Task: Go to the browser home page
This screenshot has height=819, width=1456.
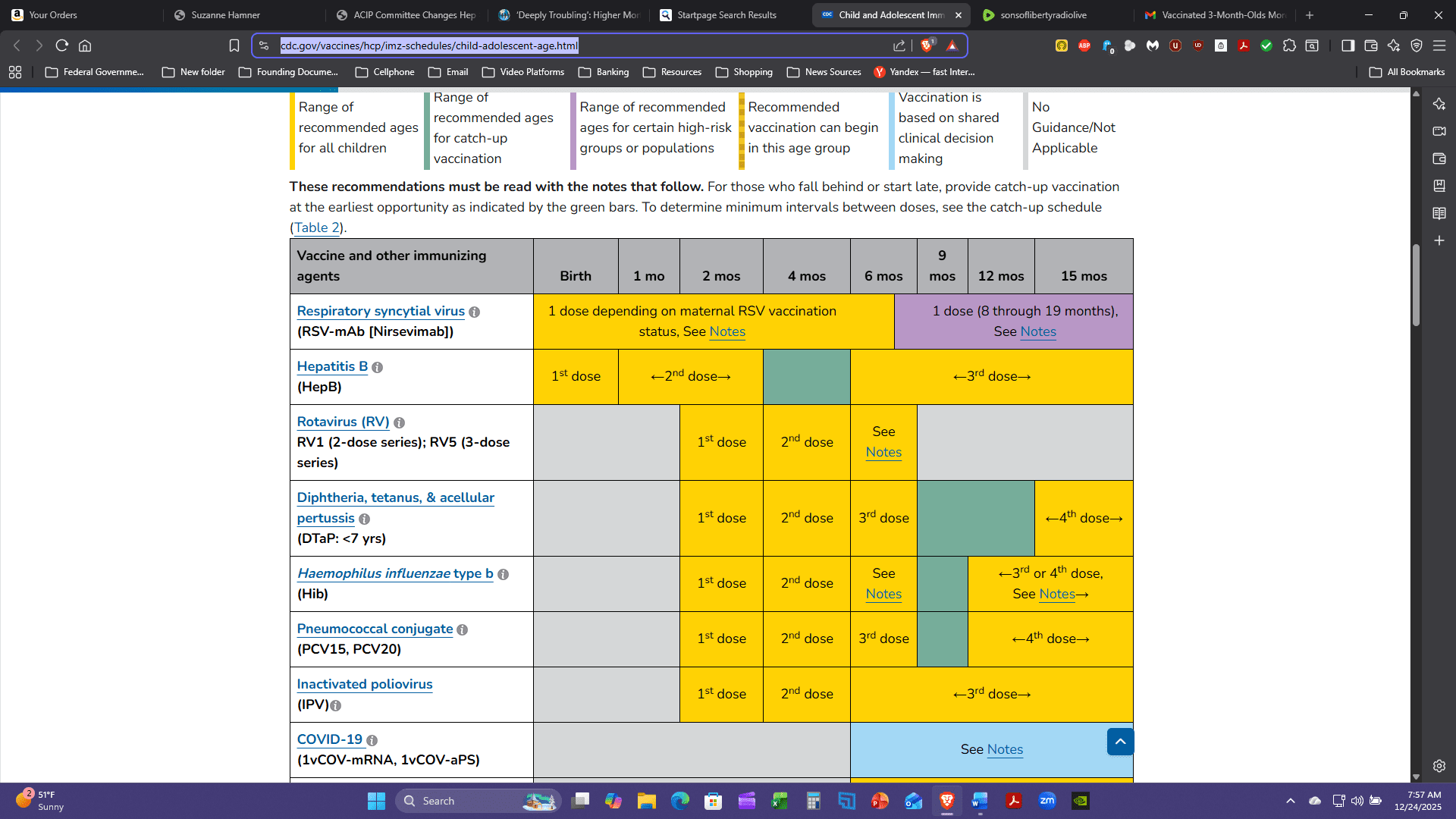Action: point(85,45)
